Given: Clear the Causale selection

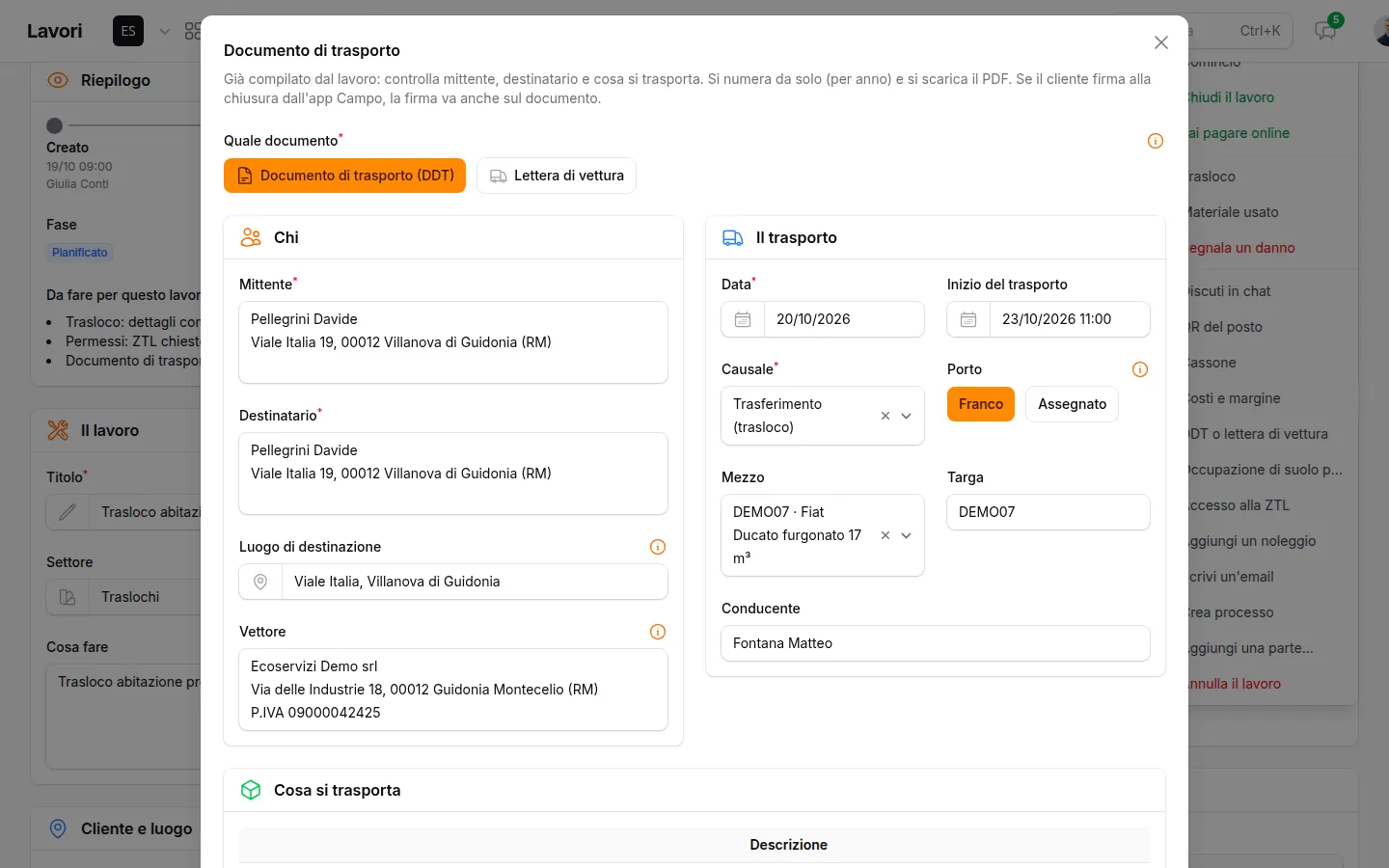Looking at the screenshot, I should coord(885,416).
